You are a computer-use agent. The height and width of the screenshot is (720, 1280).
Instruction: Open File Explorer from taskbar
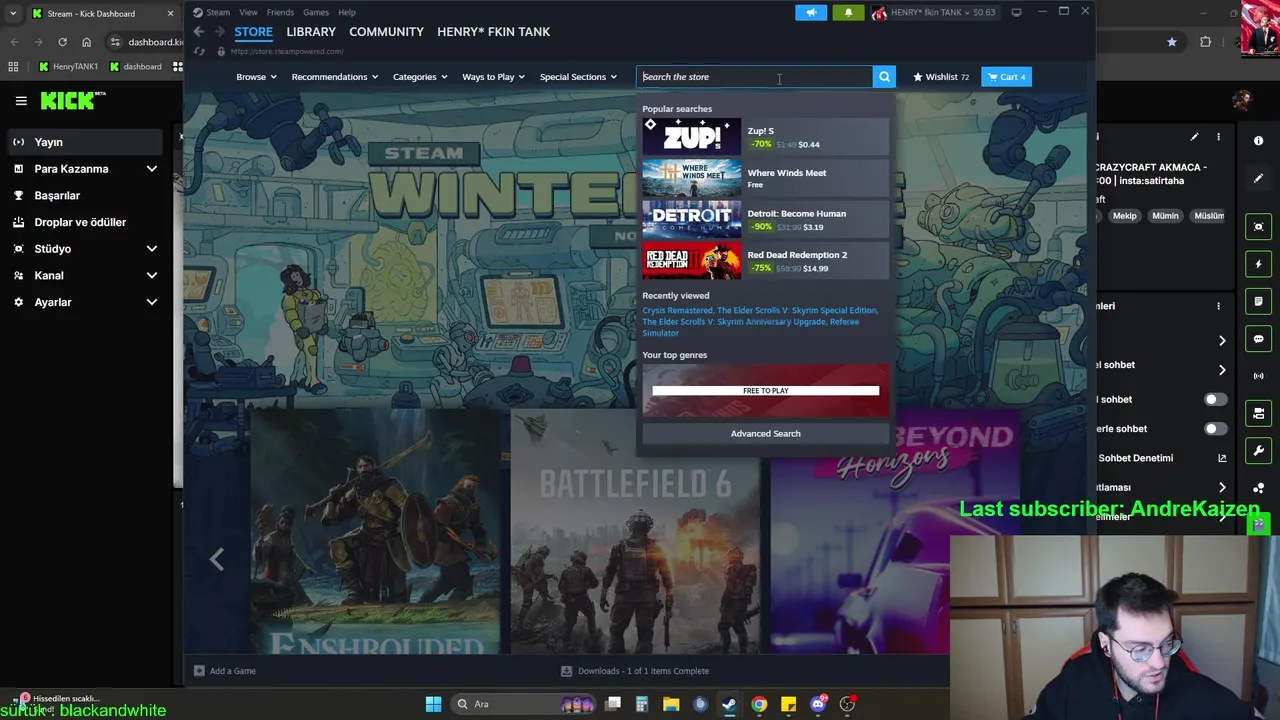pos(671,704)
